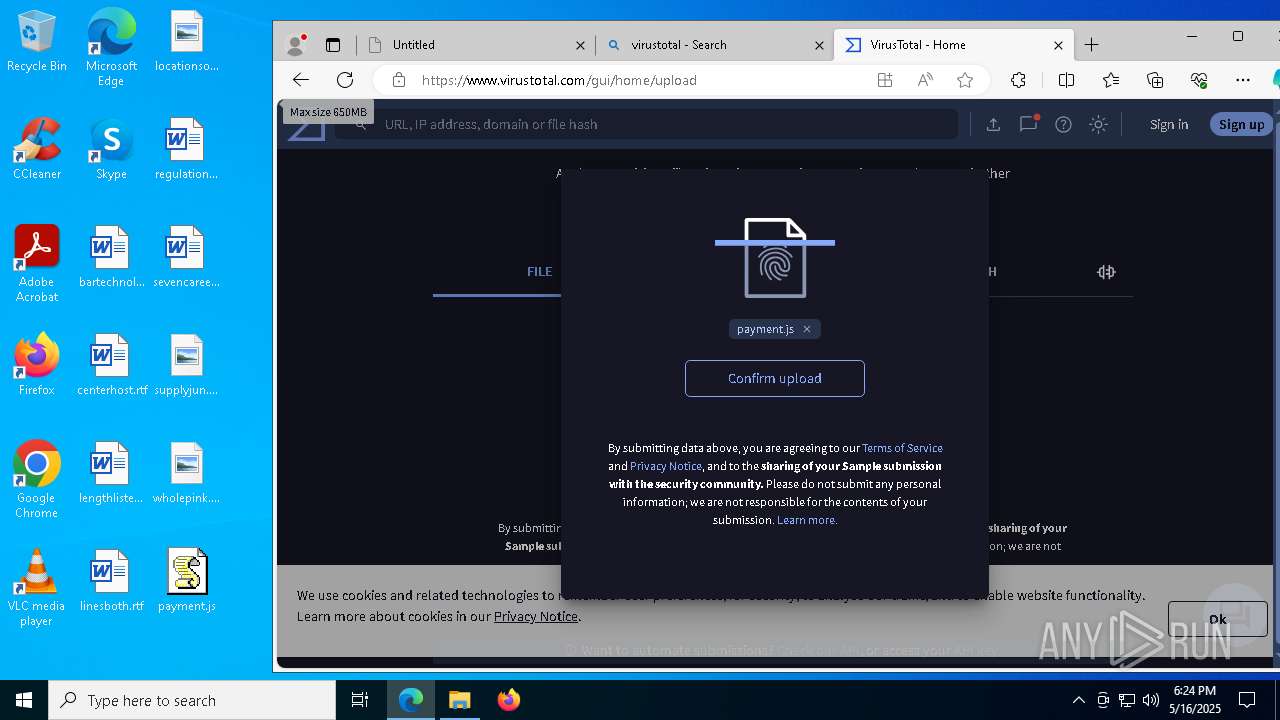Viewport: 1280px width, 720px height.
Task: Open the Edge Favorites list icon
Action: [x=1111, y=80]
